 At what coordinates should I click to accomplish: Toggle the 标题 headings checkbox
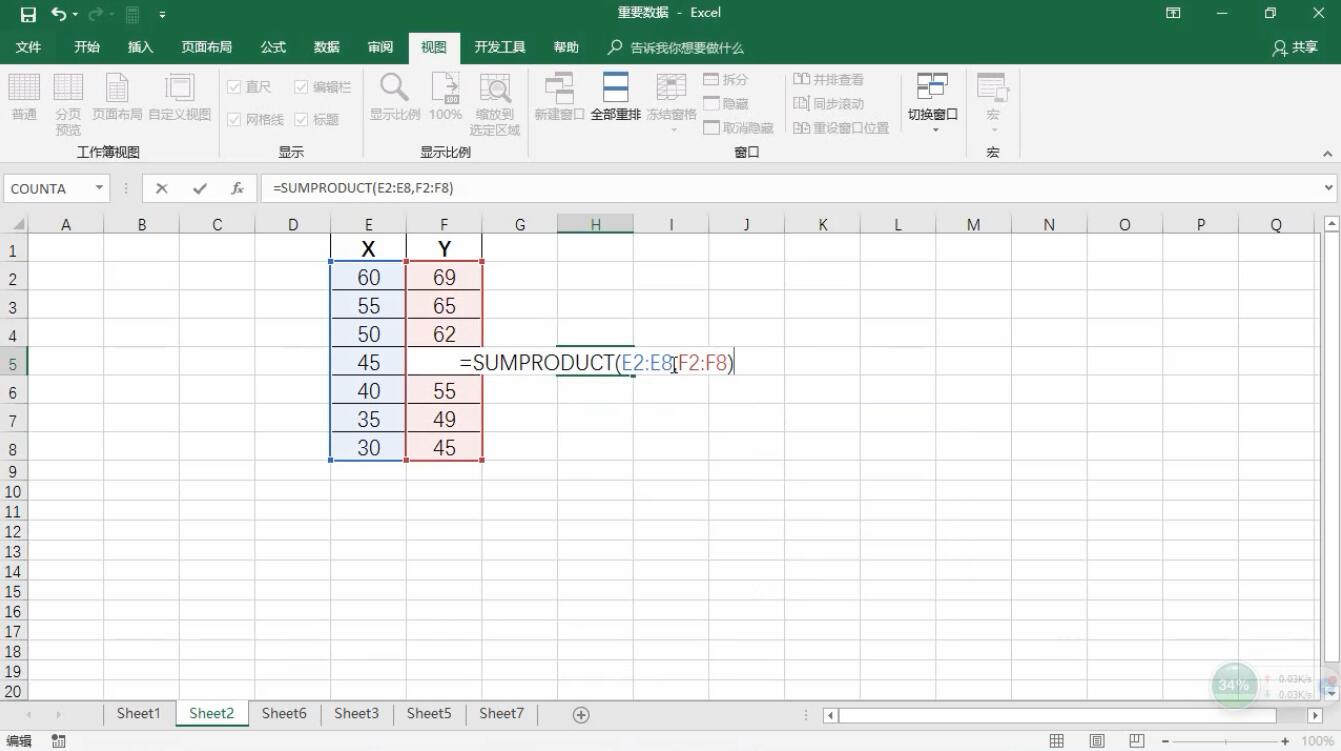point(301,119)
